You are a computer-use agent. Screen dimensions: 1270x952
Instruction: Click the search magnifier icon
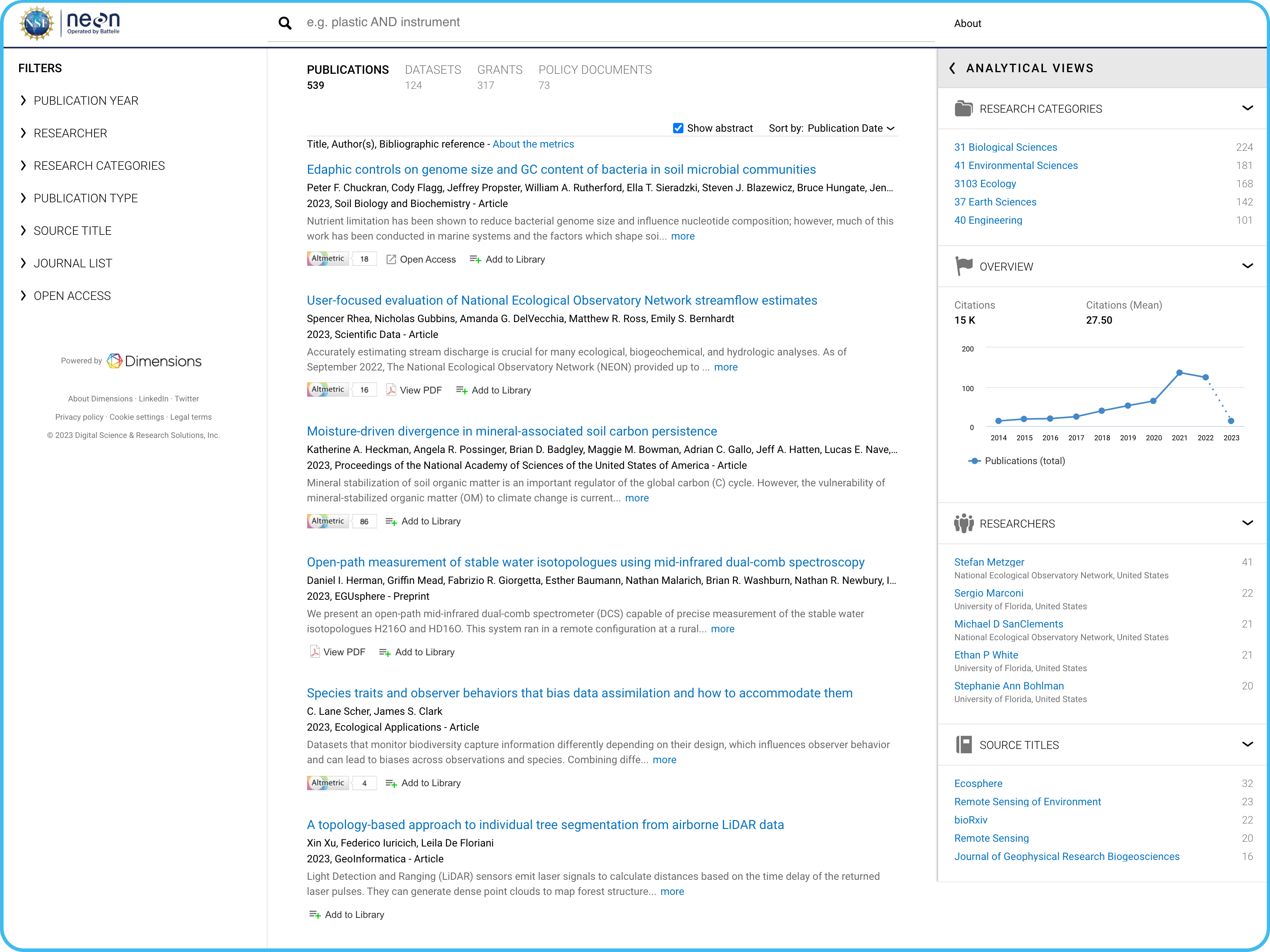[x=285, y=23]
